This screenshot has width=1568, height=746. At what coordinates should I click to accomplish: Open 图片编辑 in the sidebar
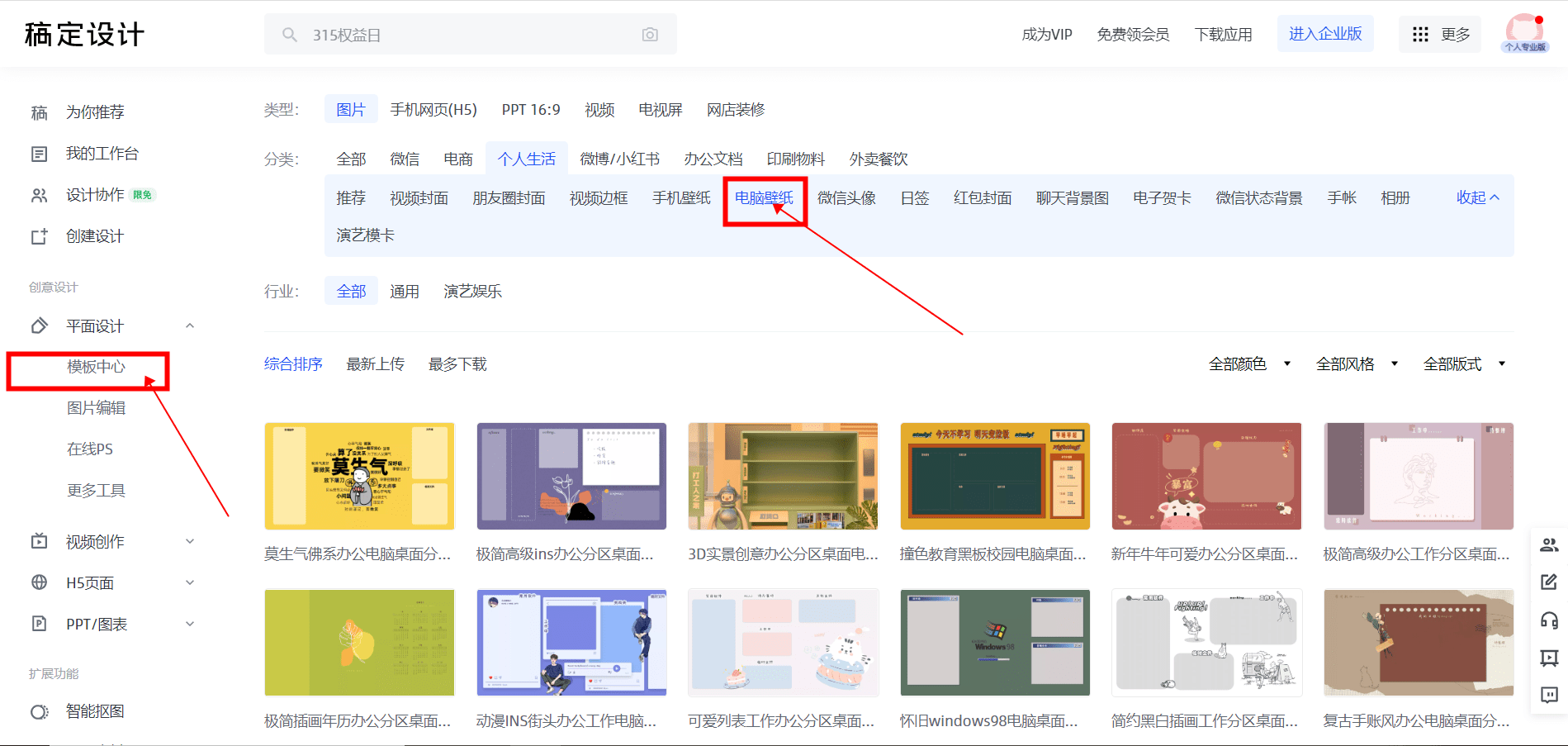click(97, 408)
